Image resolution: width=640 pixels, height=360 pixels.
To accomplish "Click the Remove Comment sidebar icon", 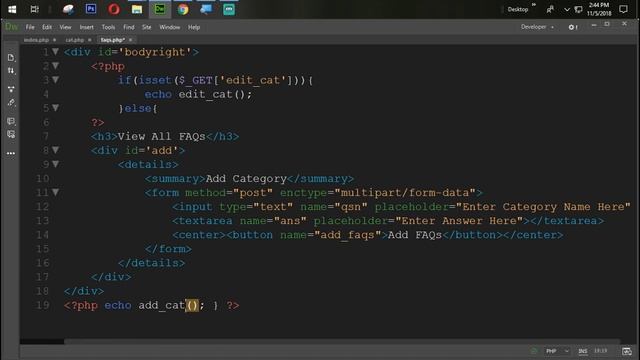I will click(x=11, y=134).
